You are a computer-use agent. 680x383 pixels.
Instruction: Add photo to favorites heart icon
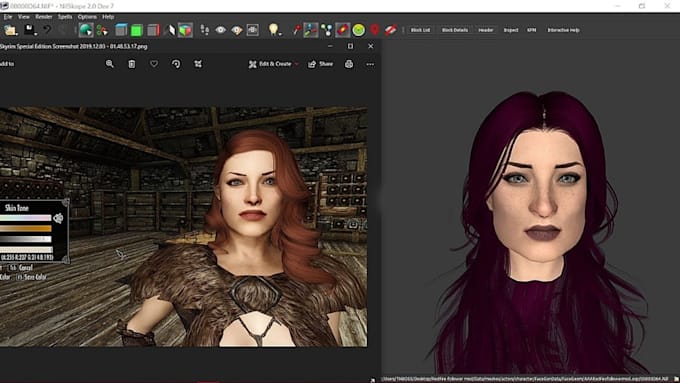point(154,64)
